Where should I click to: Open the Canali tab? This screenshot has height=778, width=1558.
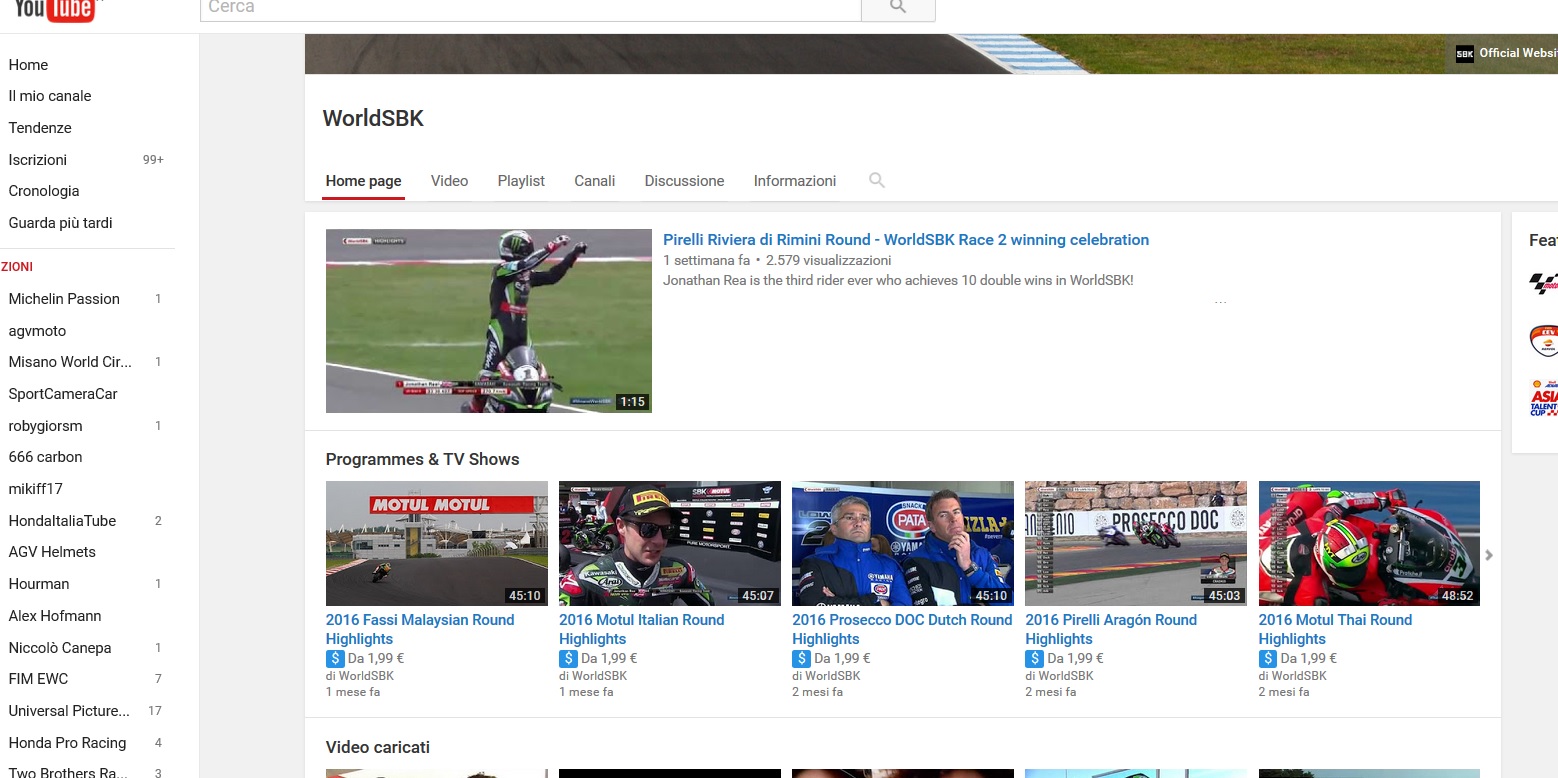(x=595, y=181)
